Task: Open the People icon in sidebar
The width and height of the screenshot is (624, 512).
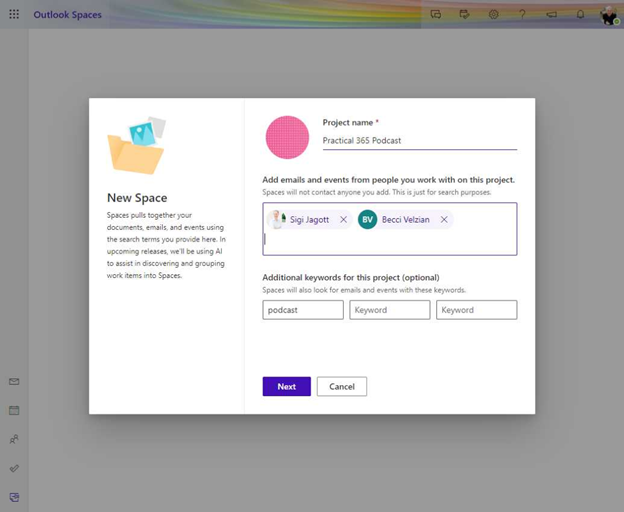Action: point(14,439)
